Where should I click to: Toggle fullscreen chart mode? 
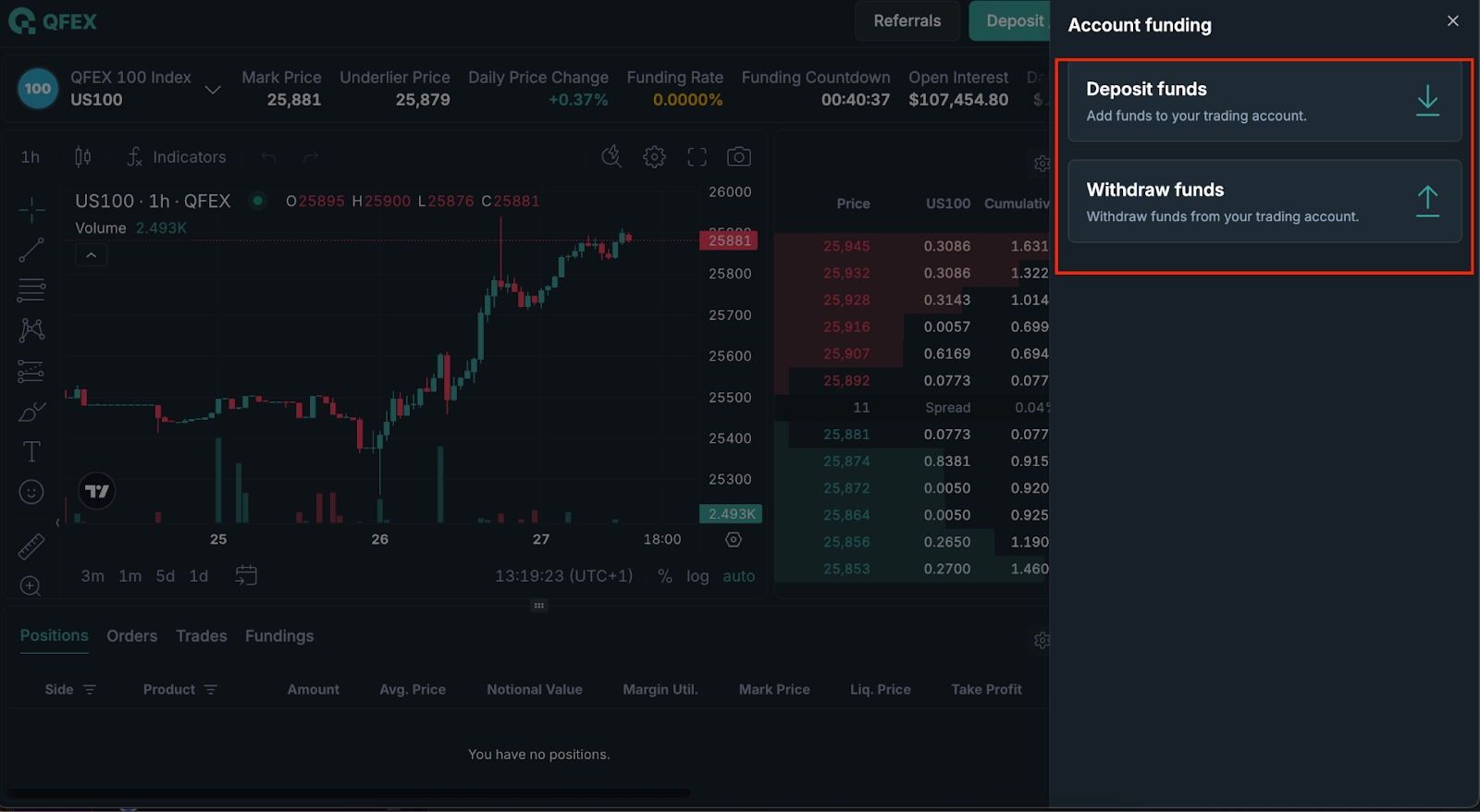[697, 157]
